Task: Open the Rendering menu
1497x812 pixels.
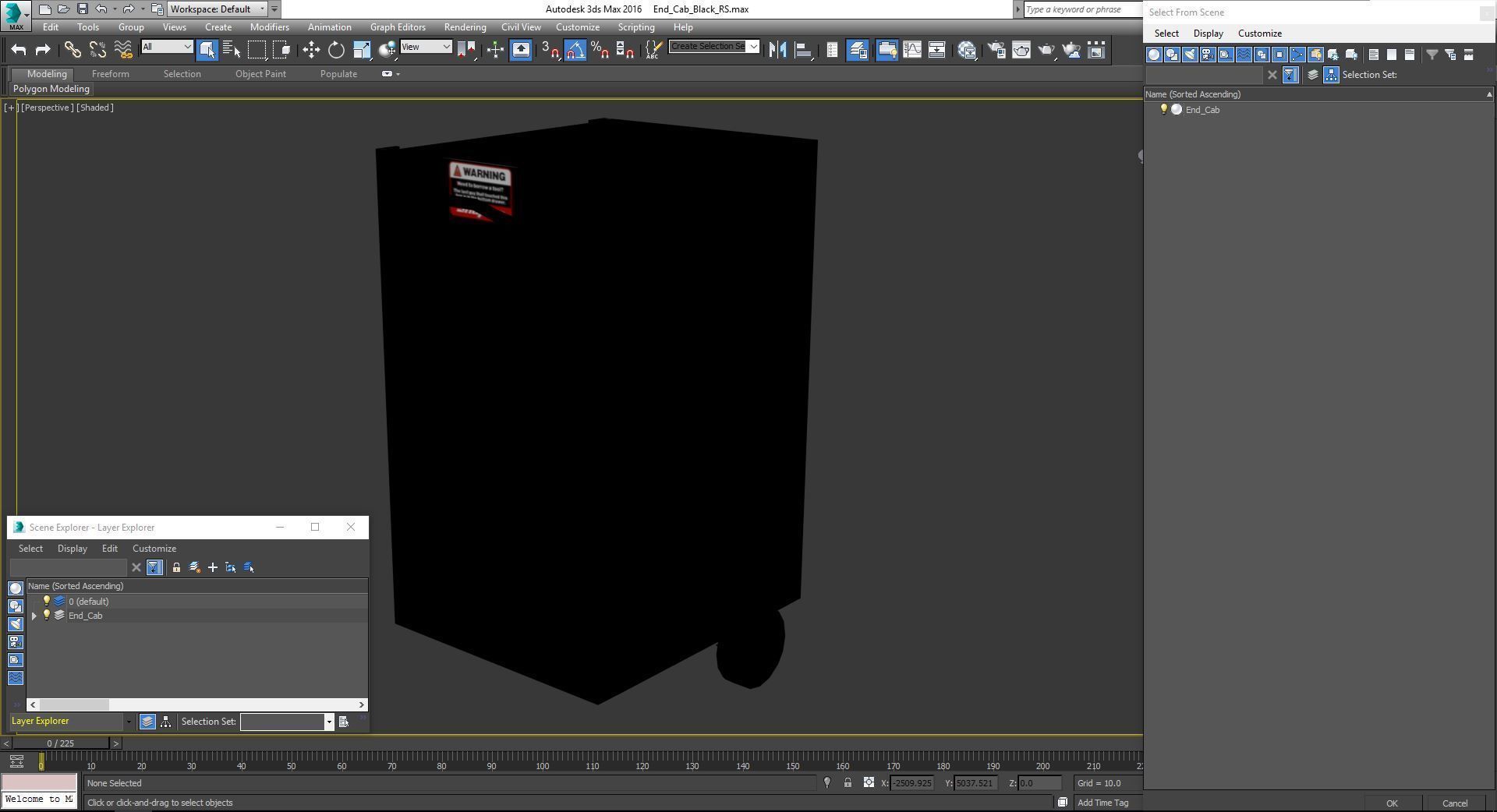Action: (465, 27)
